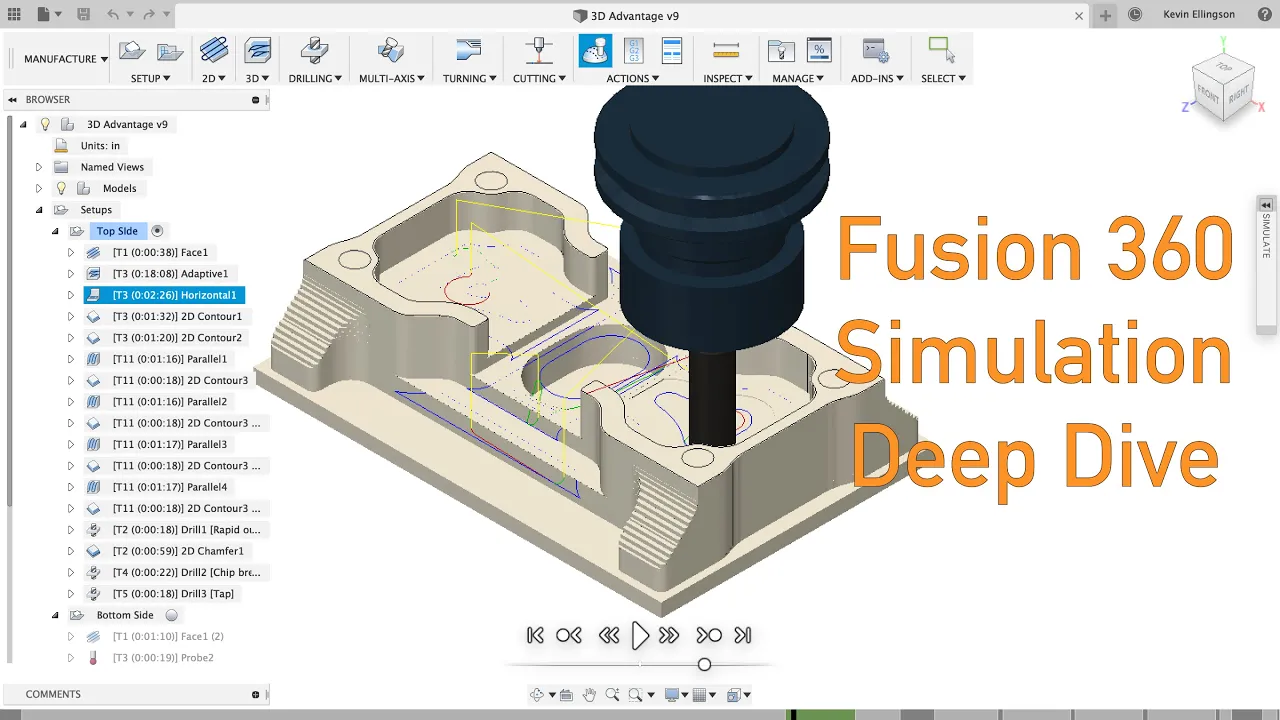Viewport: 1280px width, 720px height.
Task: Open the new tab plus button
Action: click(1105, 15)
